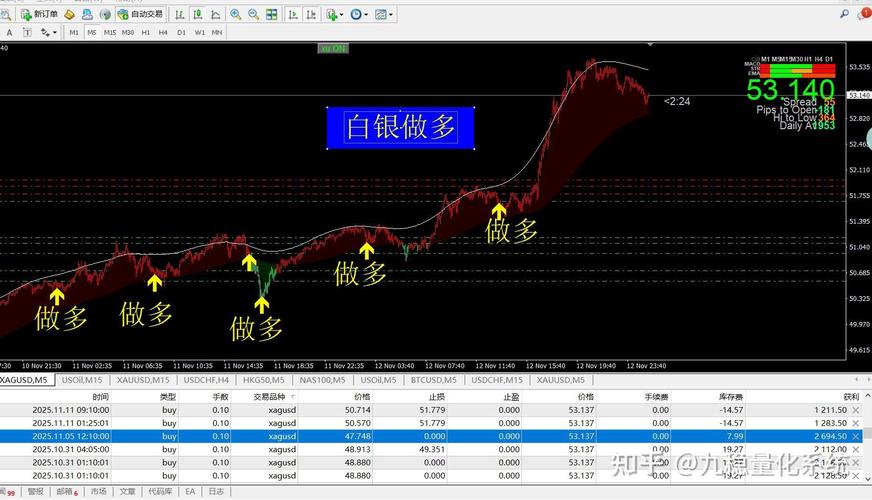Viewport: 872px width, 500px height.
Task: Switch timeframe to M5
Action: (92, 33)
